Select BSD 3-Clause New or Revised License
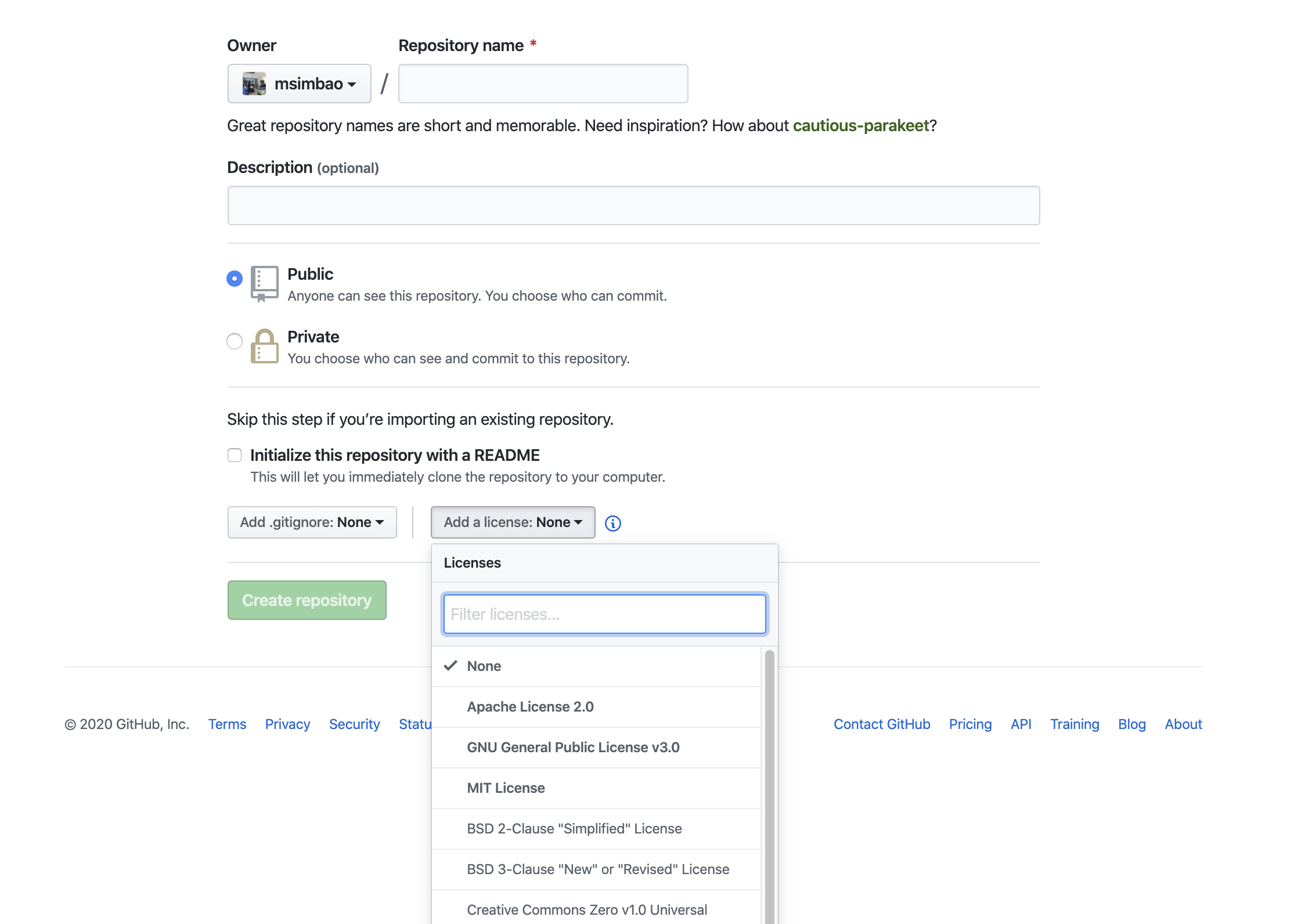 [x=596, y=869]
